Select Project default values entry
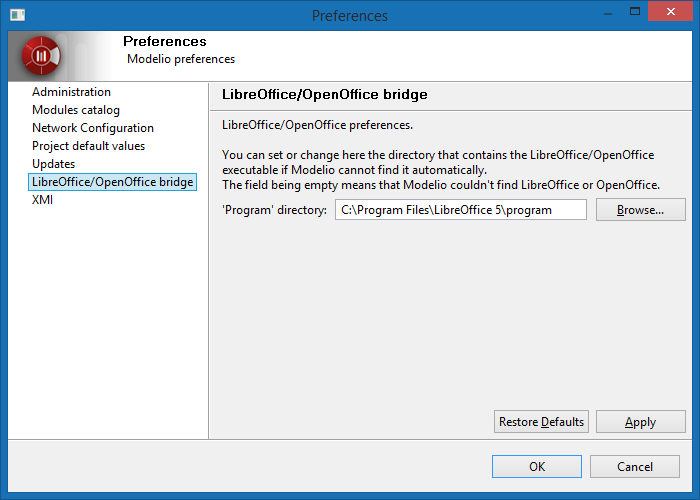This screenshot has height=500, width=700. pyautogui.click(x=88, y=146)
